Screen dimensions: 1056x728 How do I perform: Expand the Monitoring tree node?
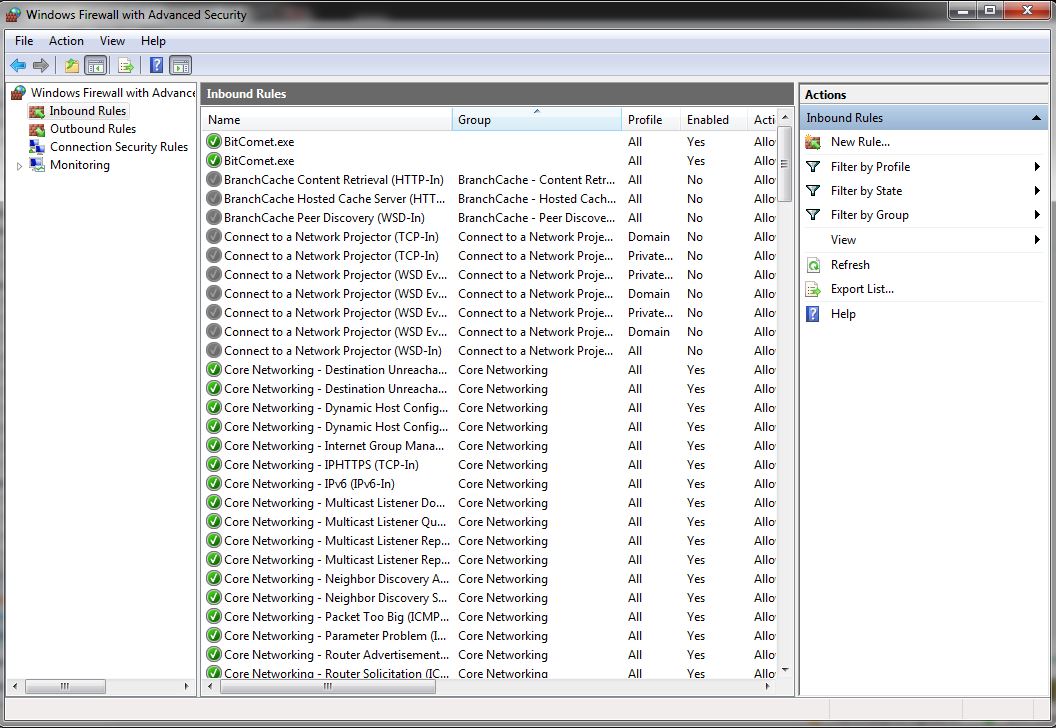[x=20, y=166]
